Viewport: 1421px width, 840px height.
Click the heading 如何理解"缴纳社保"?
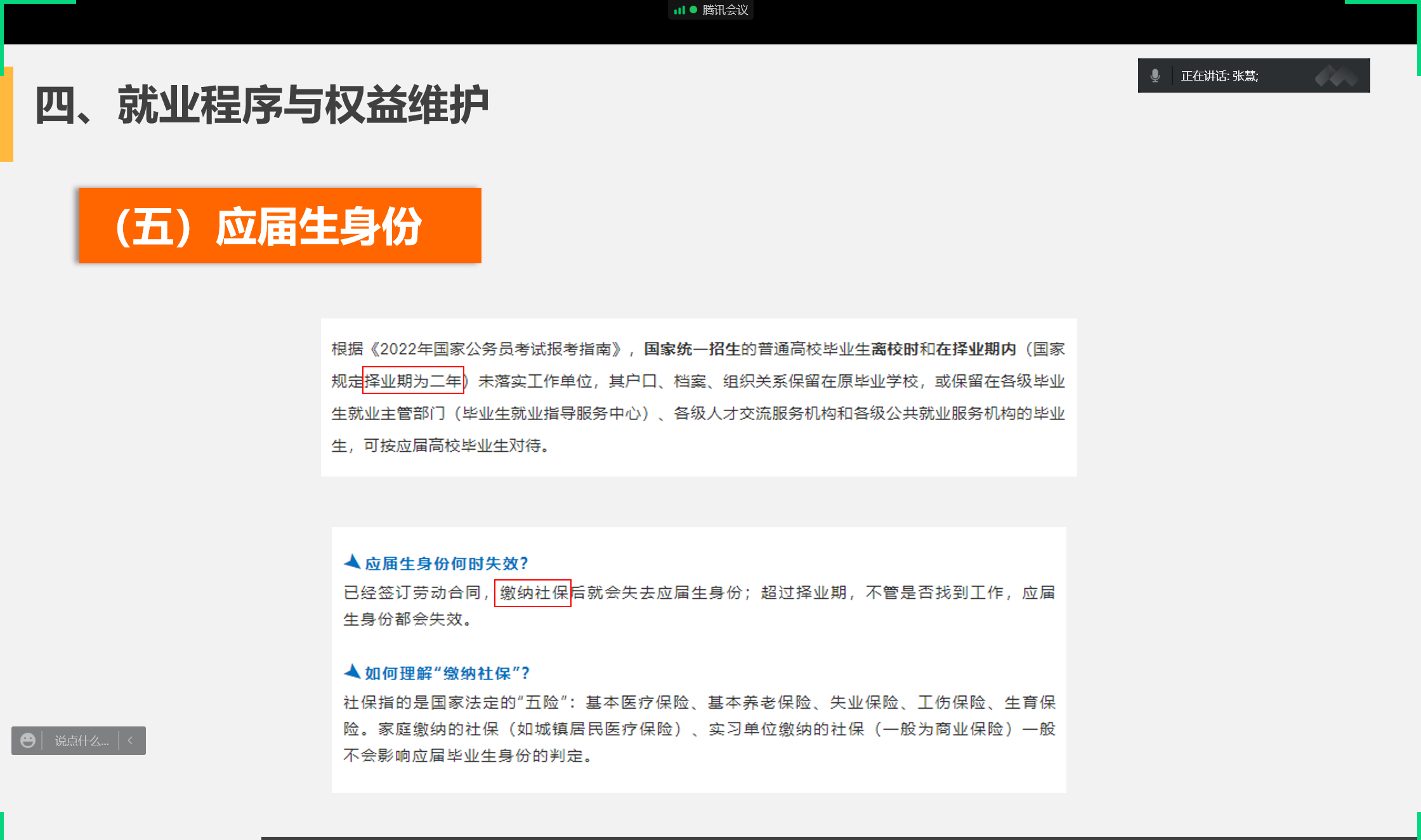coord(447,673)
